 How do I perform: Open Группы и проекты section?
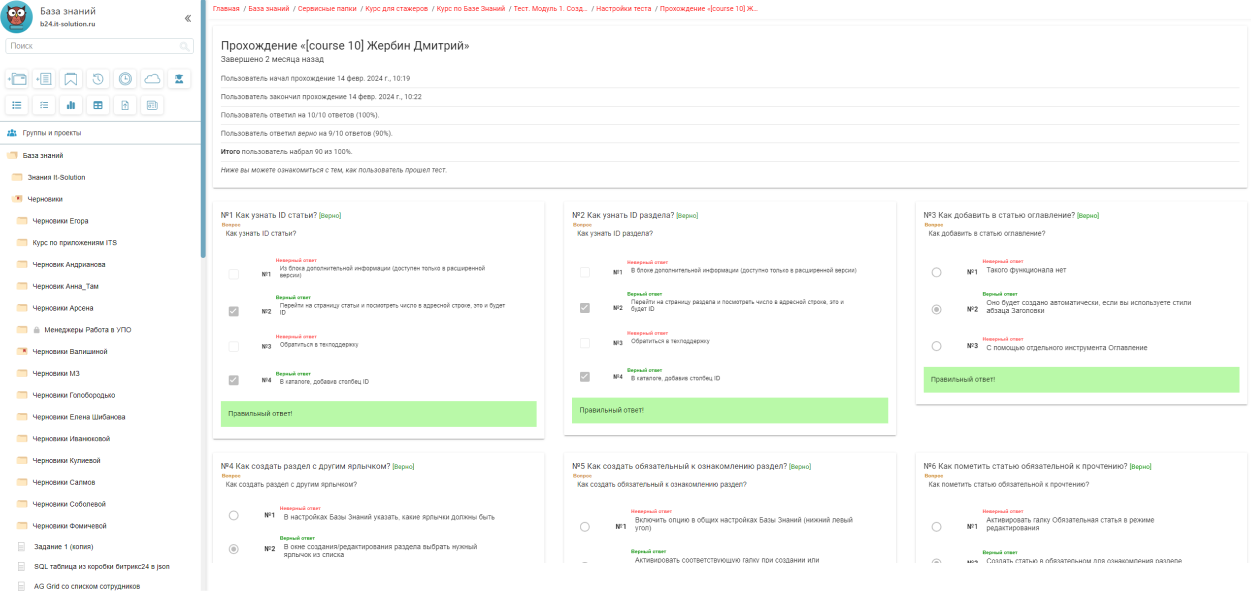click(52, 133)
